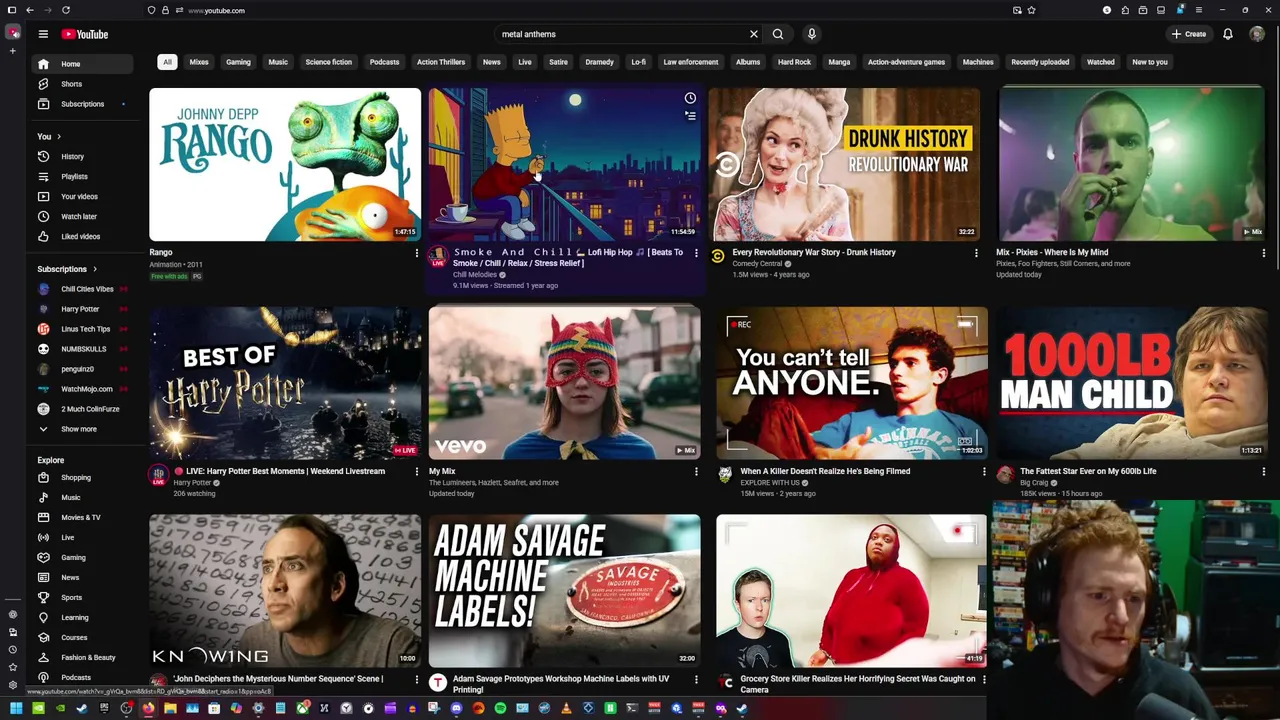The height and width of the screenshot is (720, 1280).
Task: Open The Fattest Star Ever video title
Action: [x=1088, y=471]
